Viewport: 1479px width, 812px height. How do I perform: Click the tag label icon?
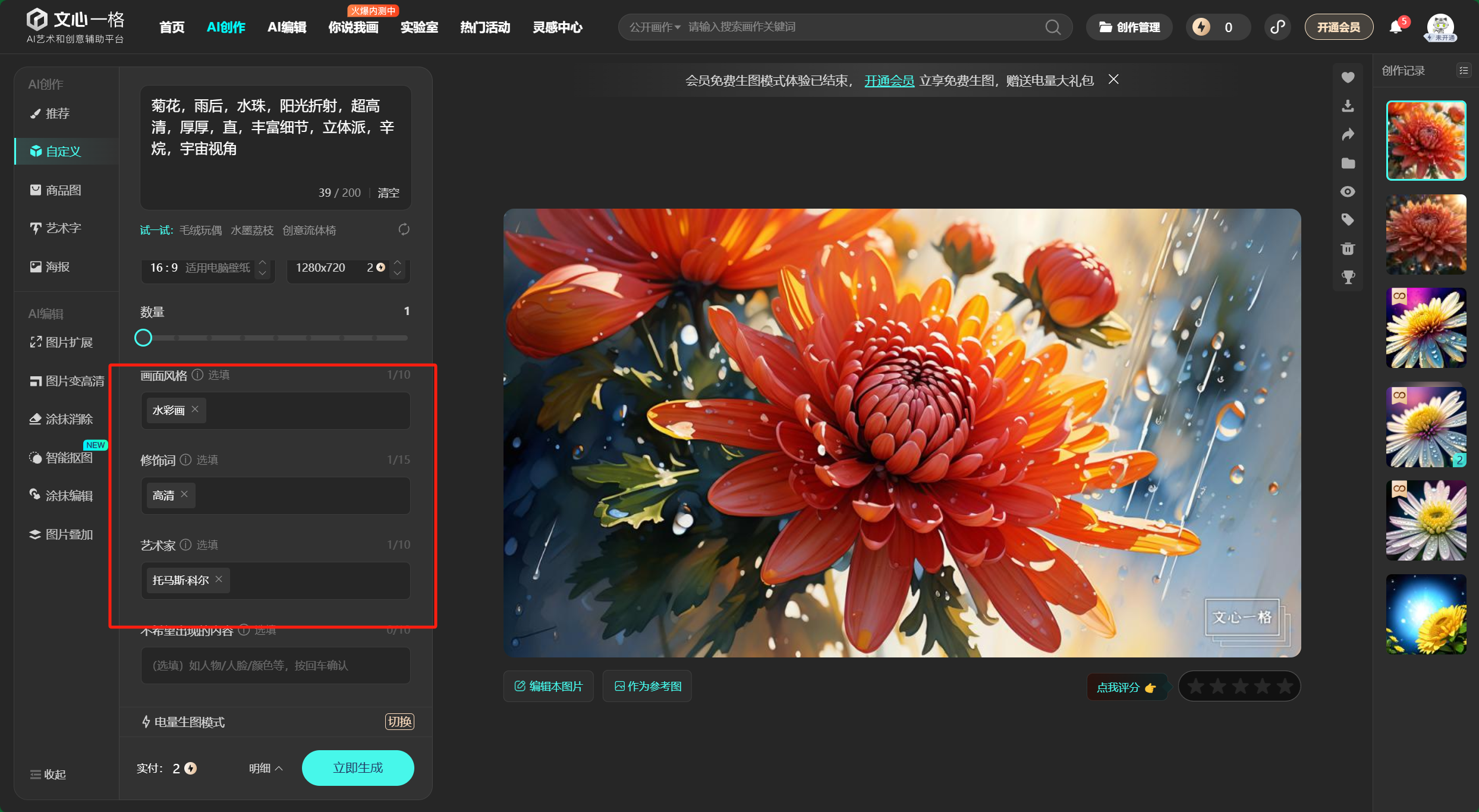tap(1348, 220)
